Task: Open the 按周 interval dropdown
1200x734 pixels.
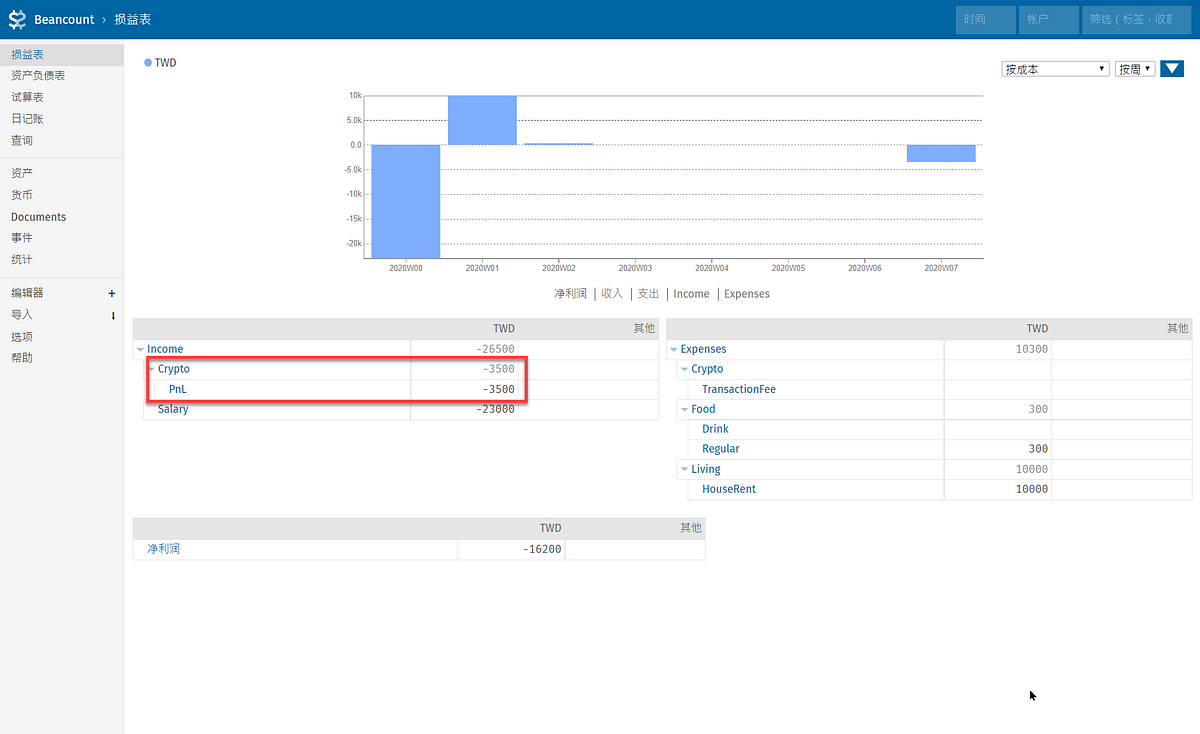Action: coord(1135,69)
